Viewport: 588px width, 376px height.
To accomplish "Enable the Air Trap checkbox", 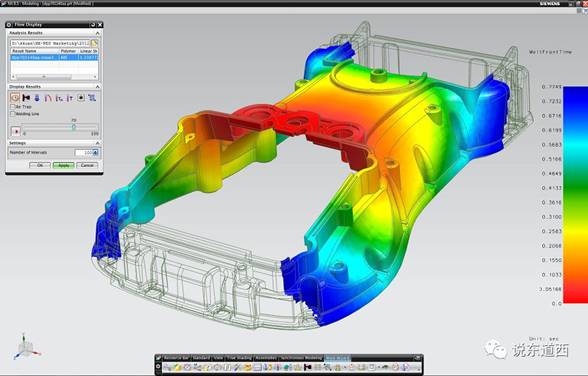I will coord(13,107).
